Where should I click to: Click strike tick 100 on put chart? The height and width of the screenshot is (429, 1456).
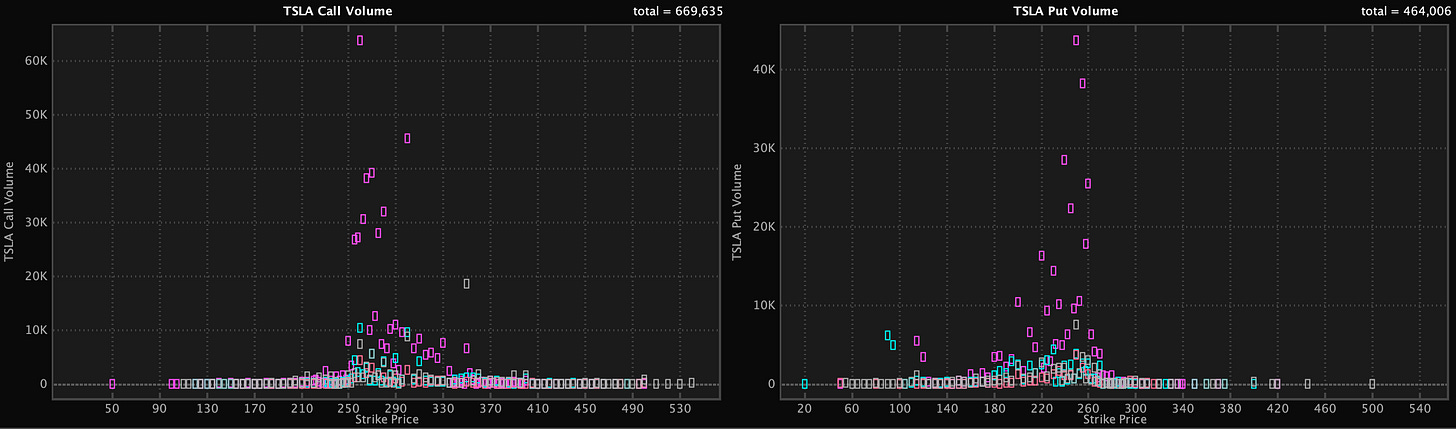(x=900, y=409)
